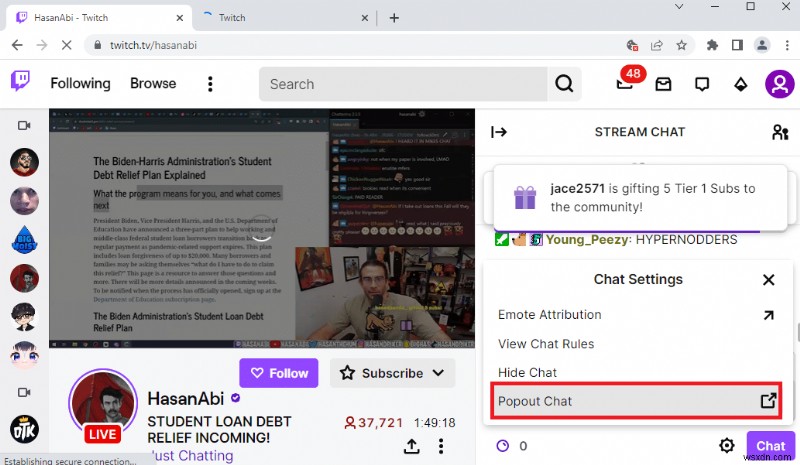Image resolution: width=800 pixels, height=465 pixels.
Task: Open the three-dot more menu beside Browse
Action: pyautogui.click(x=210, y=84)
